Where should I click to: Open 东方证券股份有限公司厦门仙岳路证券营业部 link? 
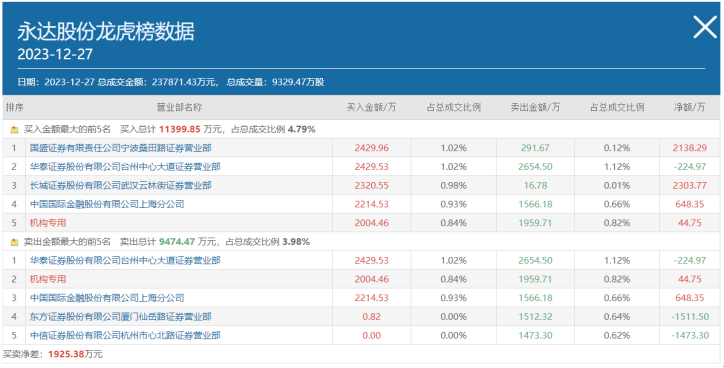point(121,316)
